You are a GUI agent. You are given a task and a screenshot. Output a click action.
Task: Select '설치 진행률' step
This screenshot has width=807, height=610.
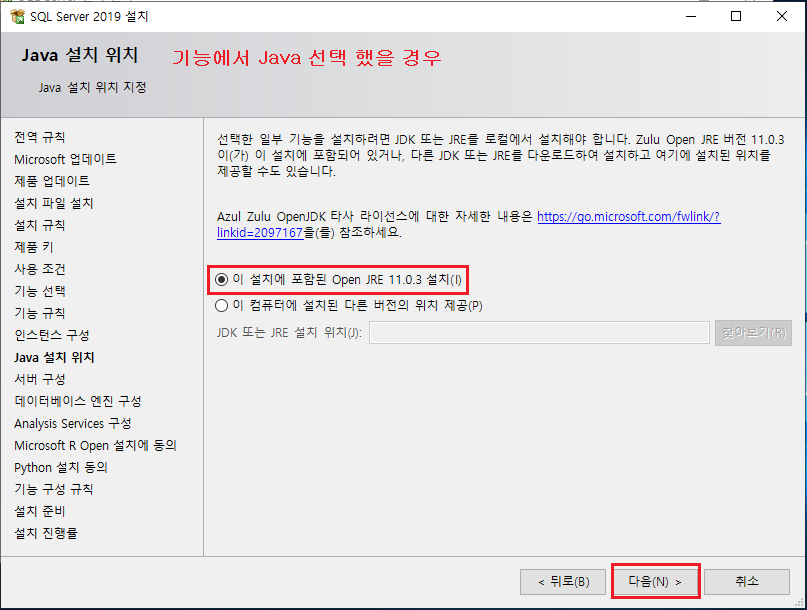click(x=46, y=533)
